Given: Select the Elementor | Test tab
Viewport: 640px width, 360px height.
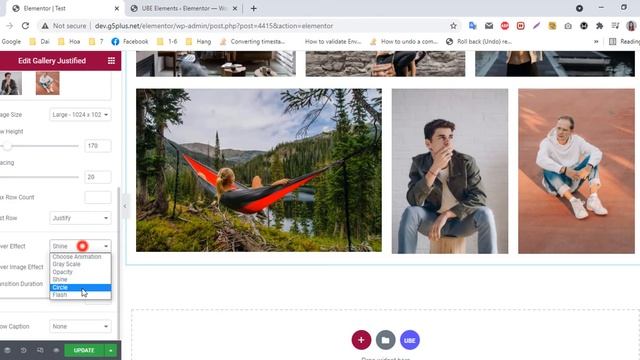Looking at the screenshot, I should pos(64,8).
